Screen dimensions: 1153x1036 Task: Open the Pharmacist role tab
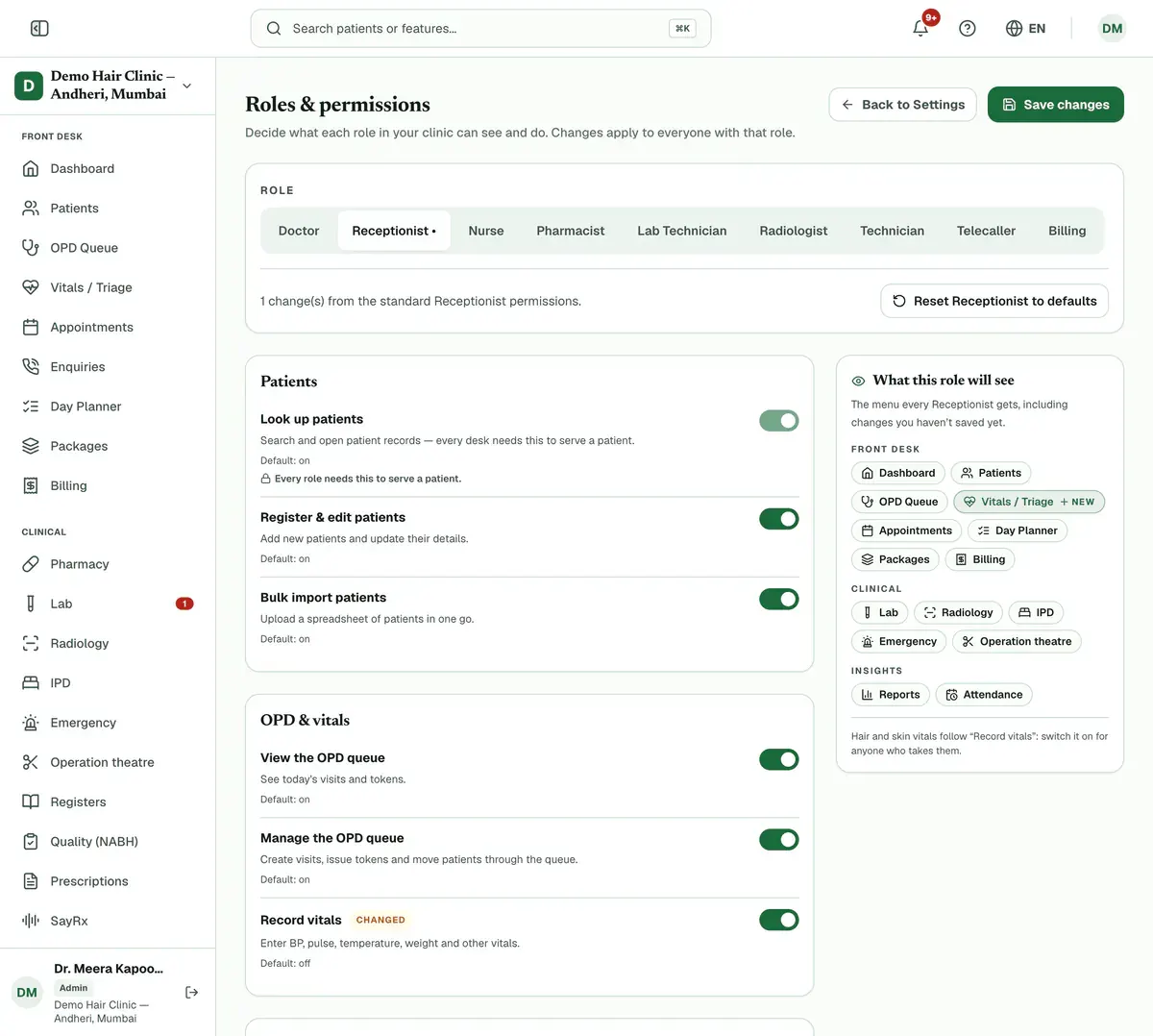(571, 231)
